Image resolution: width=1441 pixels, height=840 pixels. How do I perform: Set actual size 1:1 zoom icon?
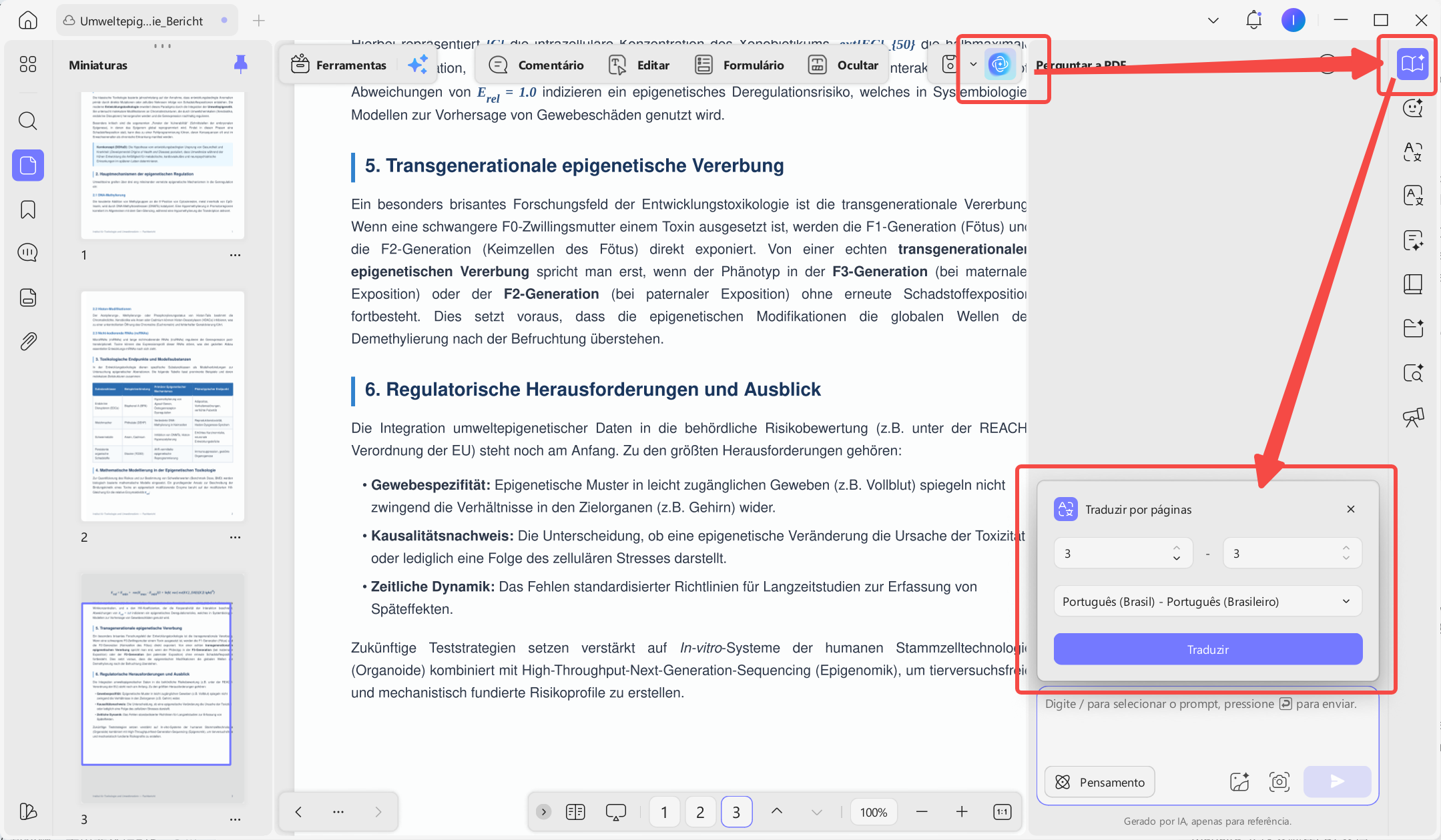tap(1002, 811)
